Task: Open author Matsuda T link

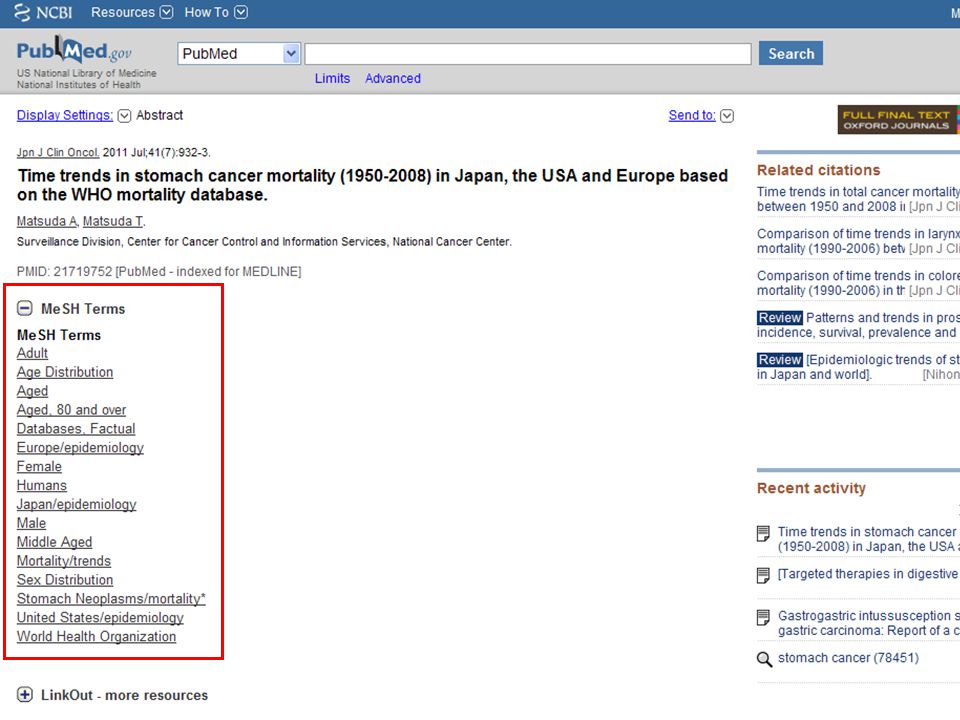Action: point(113,221)
